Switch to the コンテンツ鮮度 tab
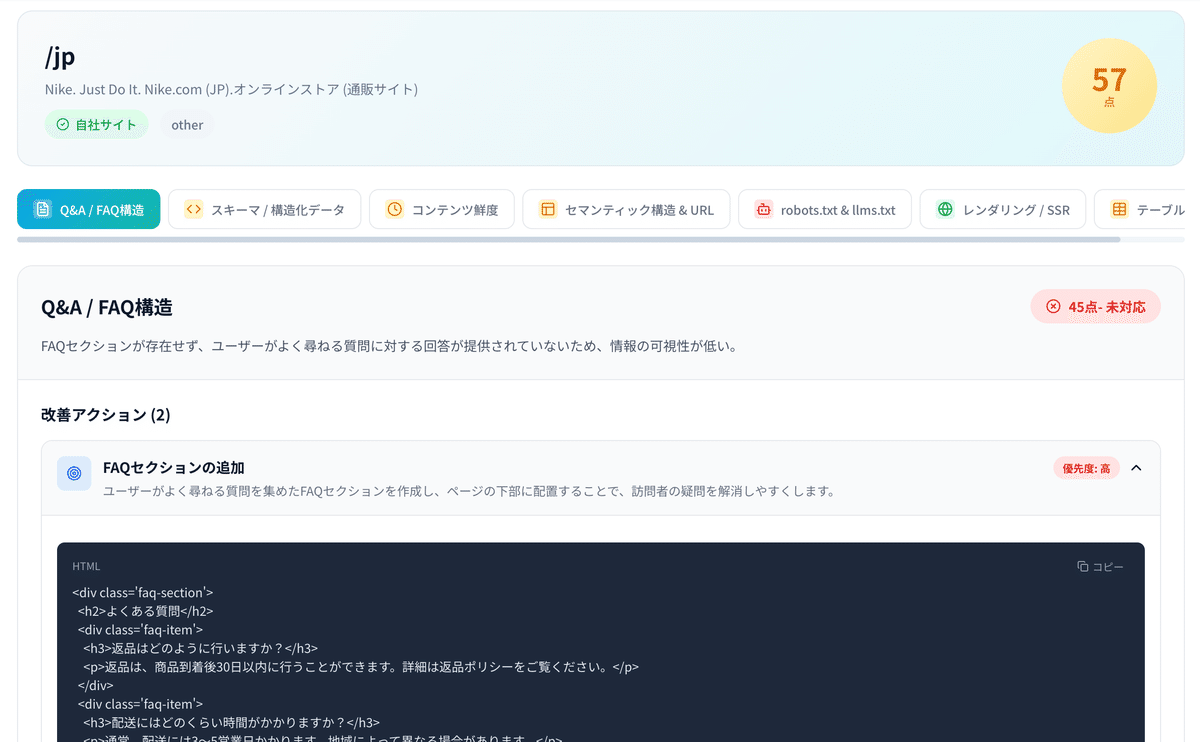 pyautogui.click(x=441, y=209)
